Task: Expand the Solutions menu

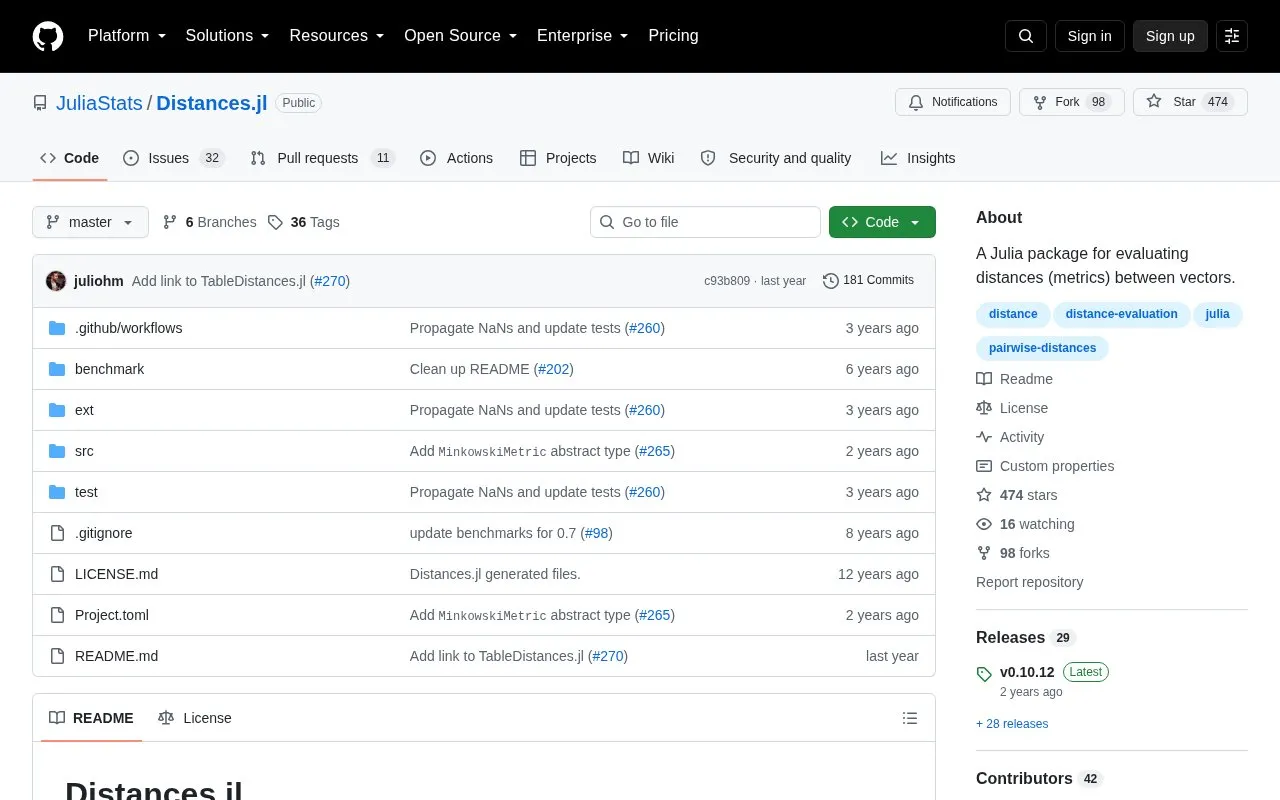Action: coord(228,36)
